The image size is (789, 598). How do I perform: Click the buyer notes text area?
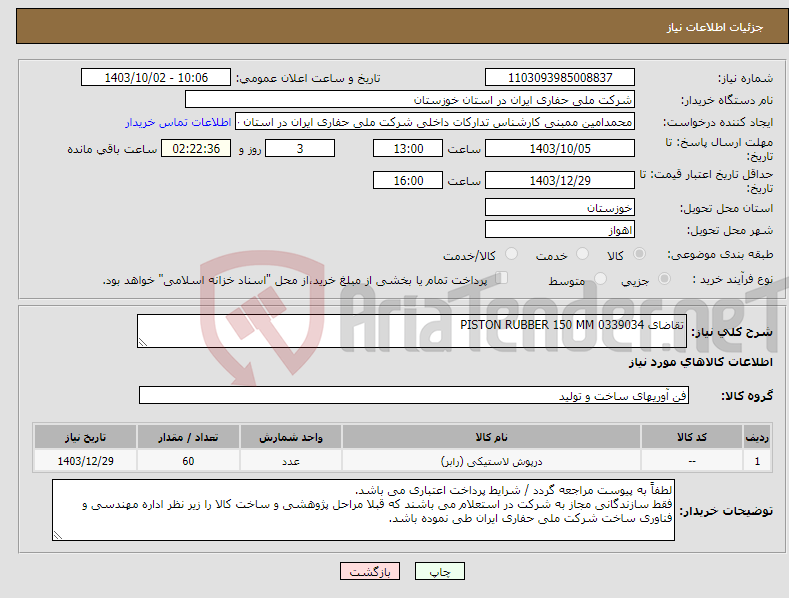tap(363, 510)
